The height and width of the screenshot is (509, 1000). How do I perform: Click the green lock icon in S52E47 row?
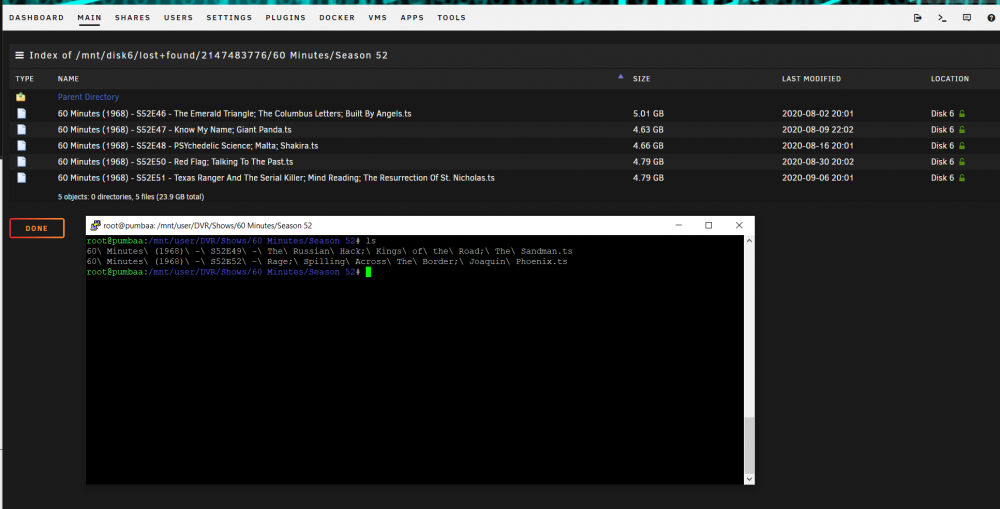tap(962, 129)
